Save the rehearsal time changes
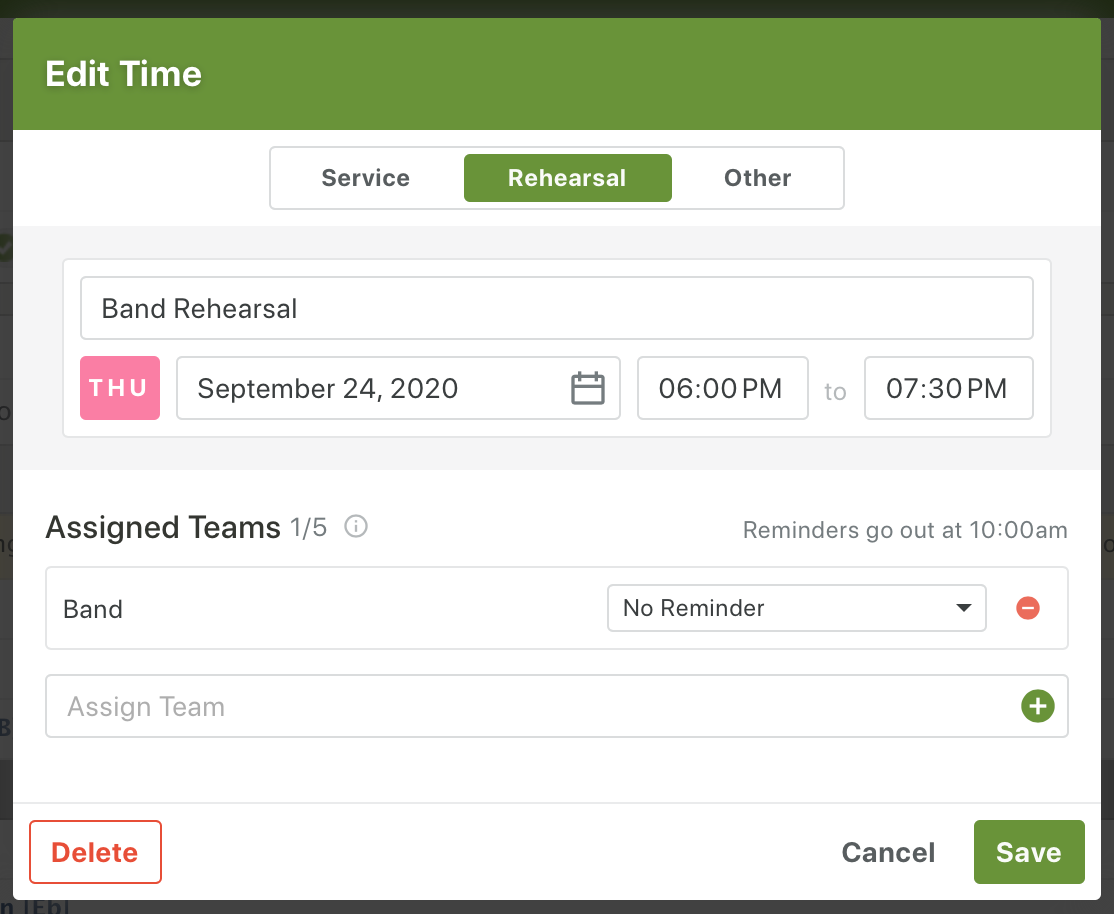Viewport: 1114px width, 914px height. tap(1028, 852)
